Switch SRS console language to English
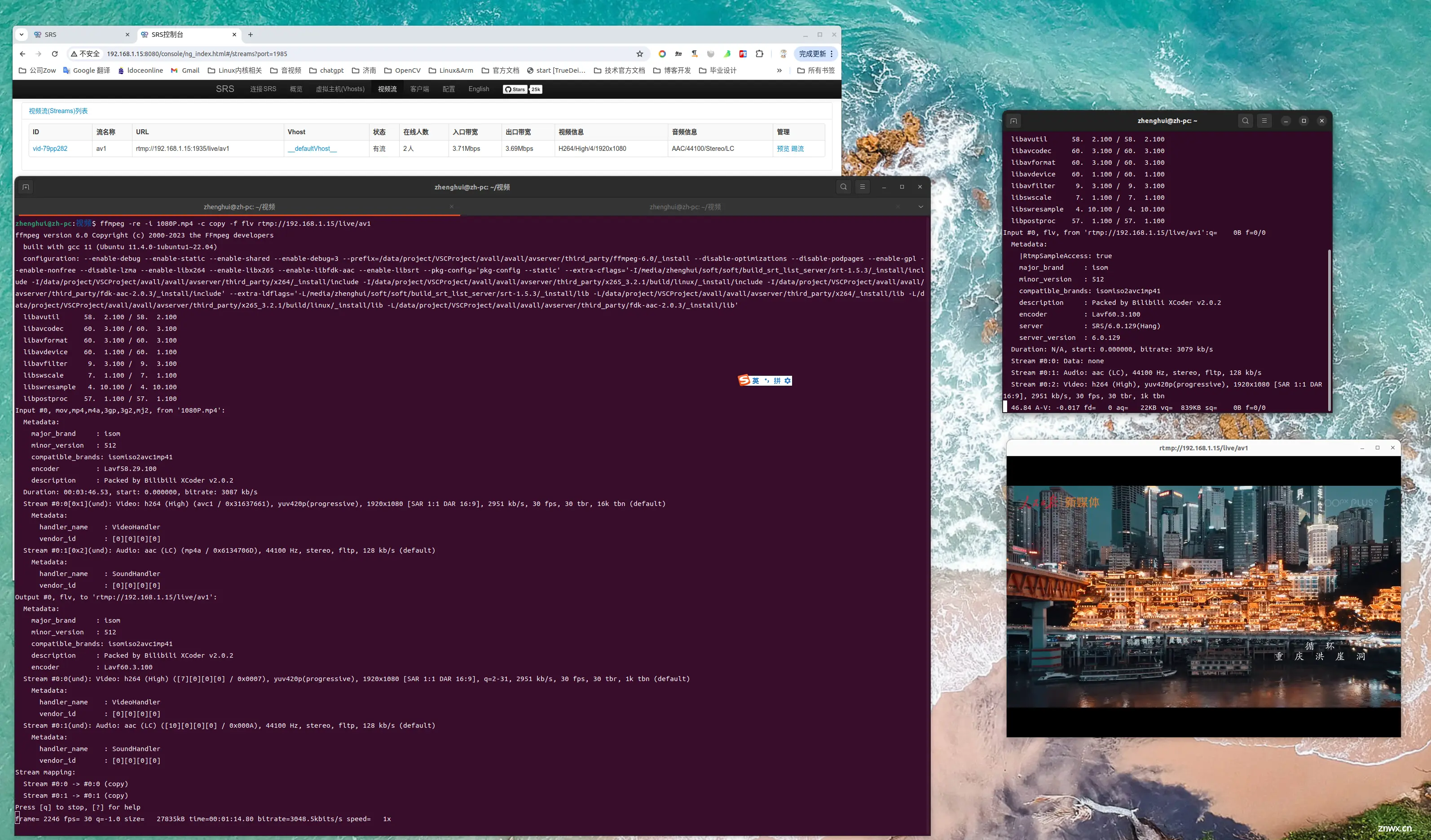 tap(479, 89)
